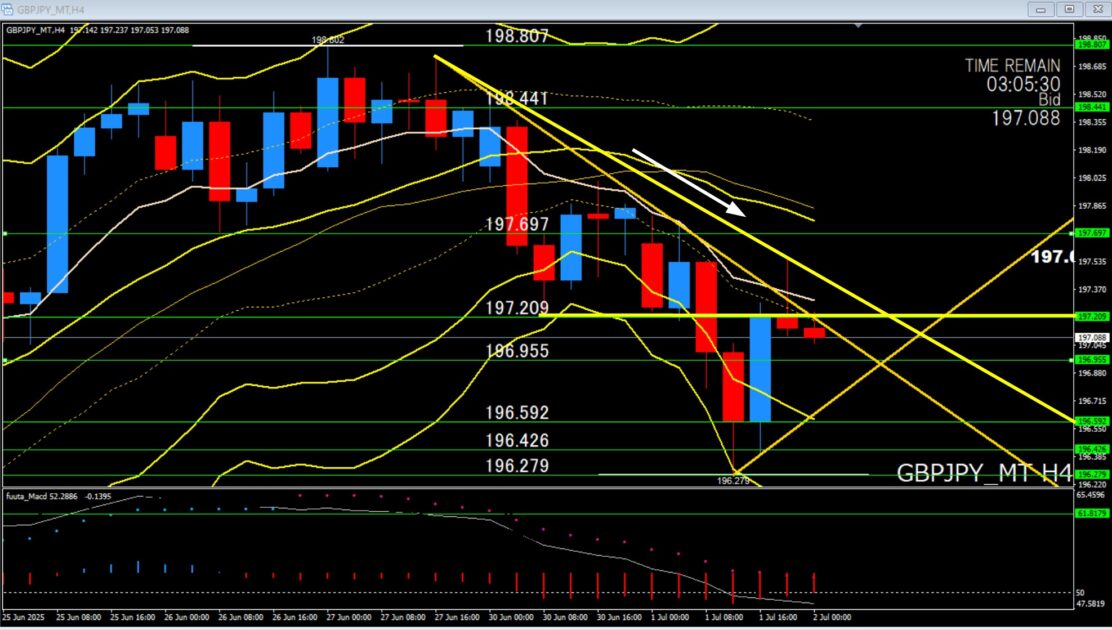The width and height of the screenshot is (1112, 630).
Task: Click the fuuta_Macd indicator label
Action: tap(30, 495)
